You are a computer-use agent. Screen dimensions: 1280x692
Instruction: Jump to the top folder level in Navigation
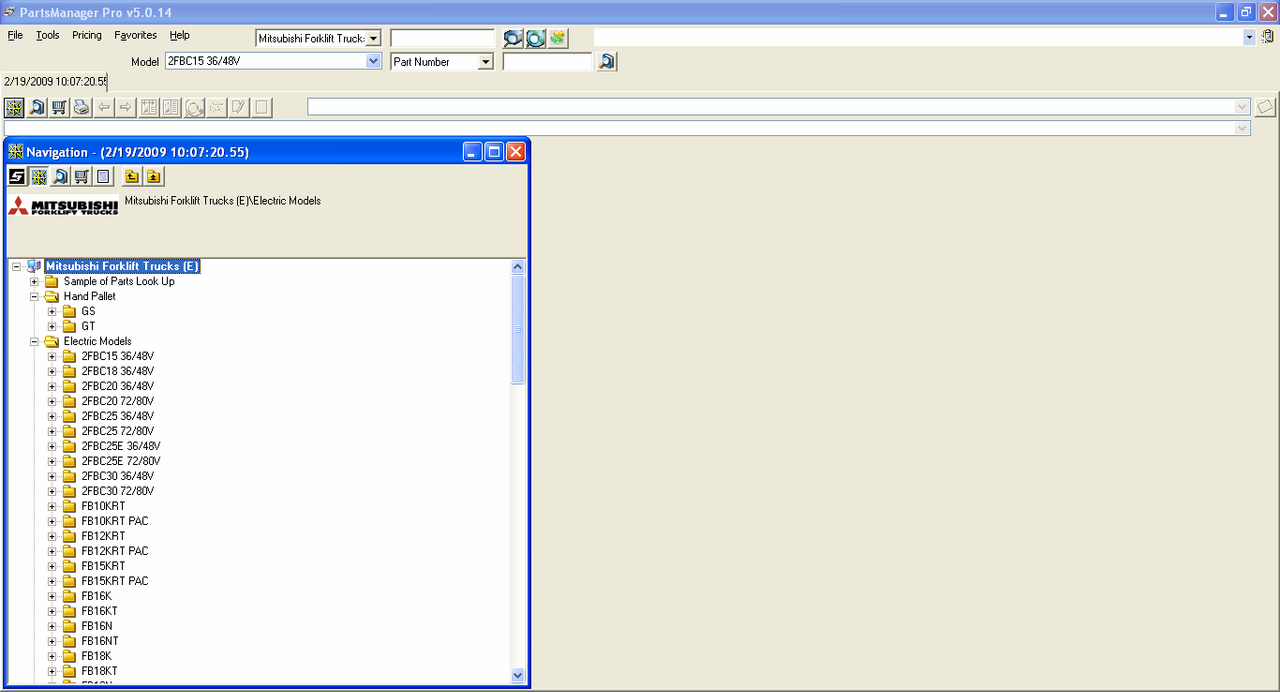(x=153, y=177)
